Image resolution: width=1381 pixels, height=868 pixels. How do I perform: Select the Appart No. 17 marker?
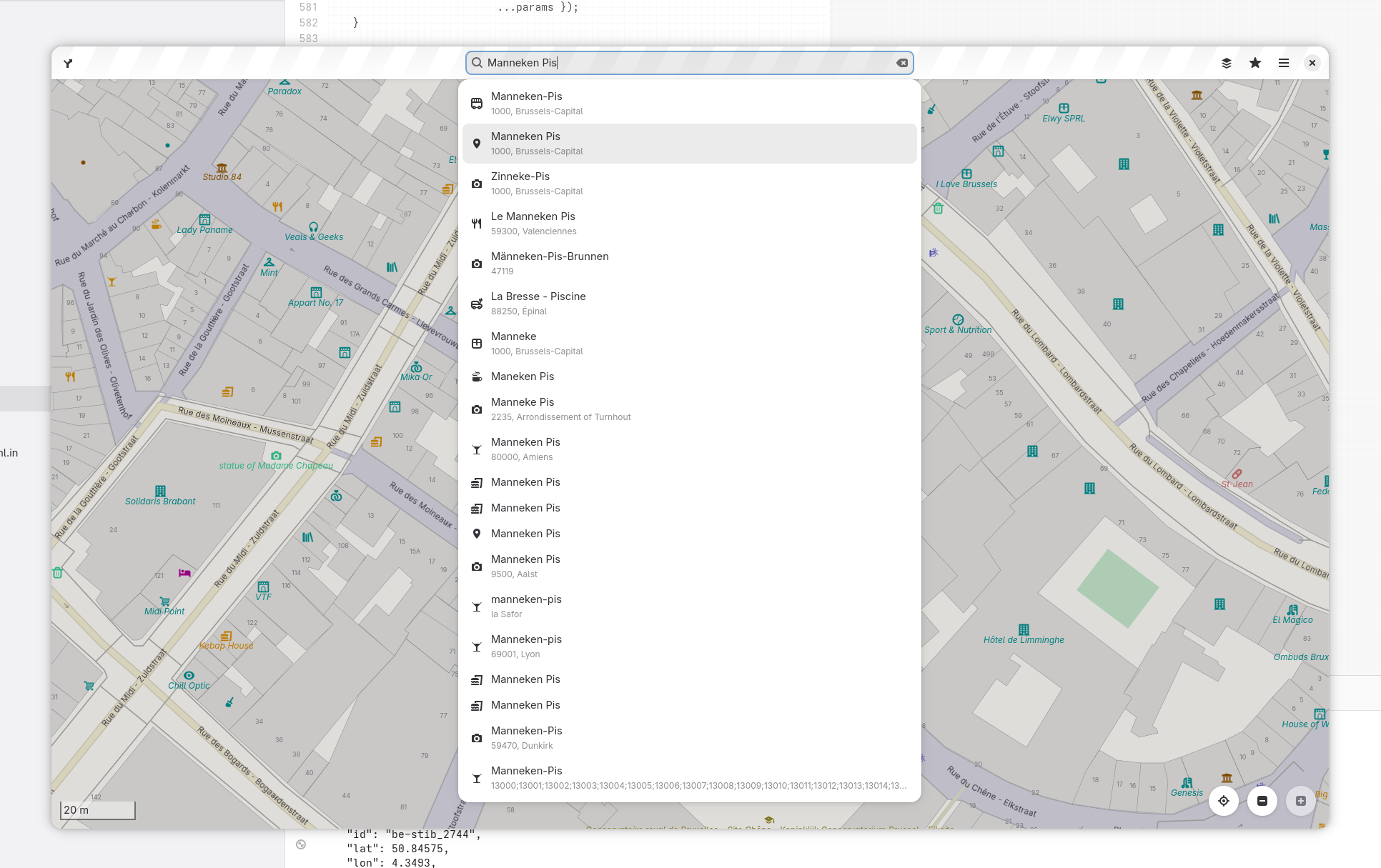click(x=316, y=297)
